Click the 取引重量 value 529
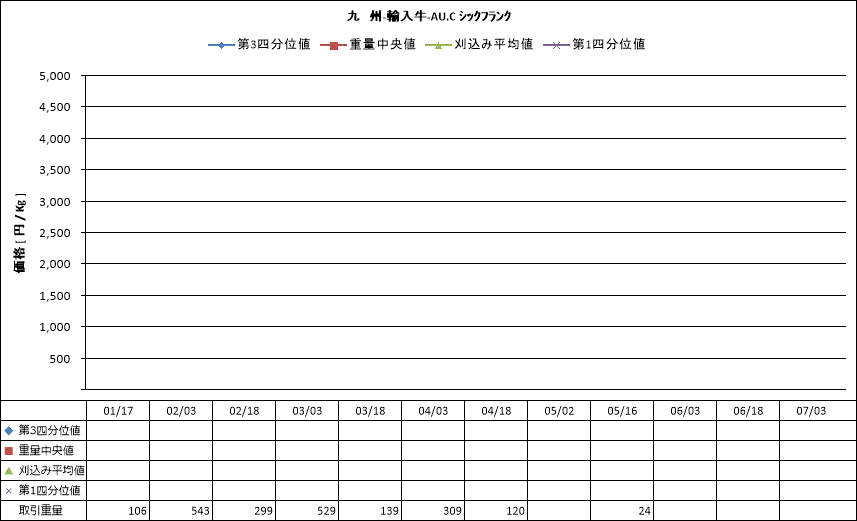 click(x=326, y=511)
